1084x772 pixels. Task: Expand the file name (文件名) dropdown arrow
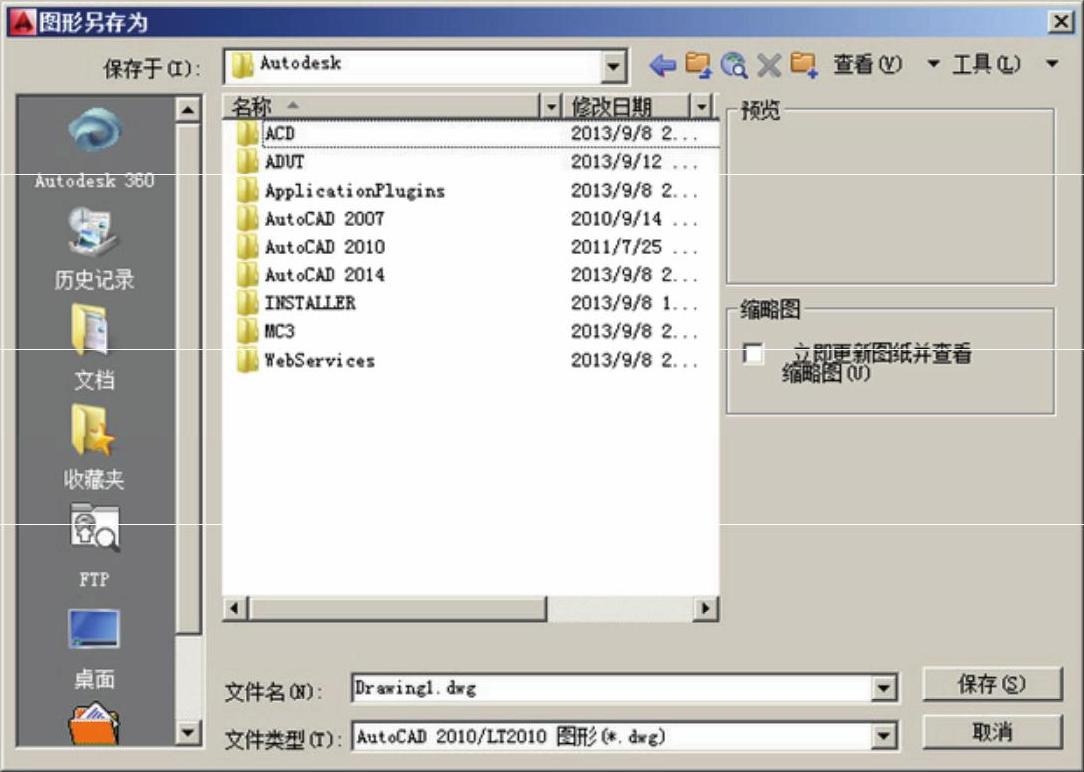[x=883, y=689]
